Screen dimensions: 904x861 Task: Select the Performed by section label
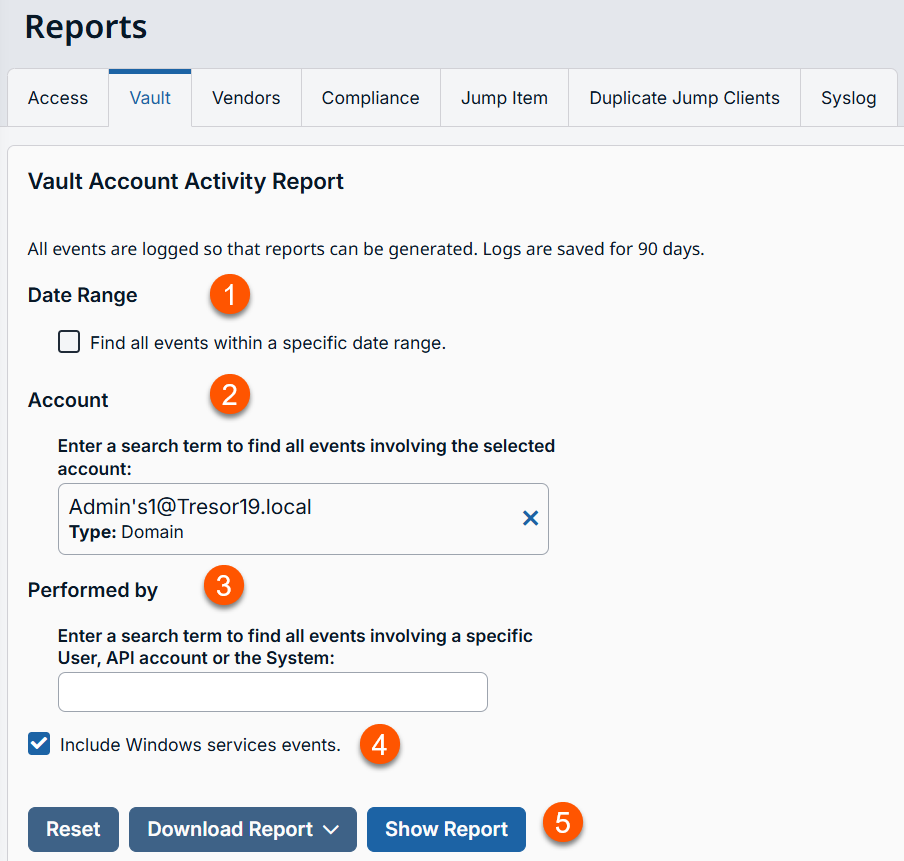[x=93, y=591]
